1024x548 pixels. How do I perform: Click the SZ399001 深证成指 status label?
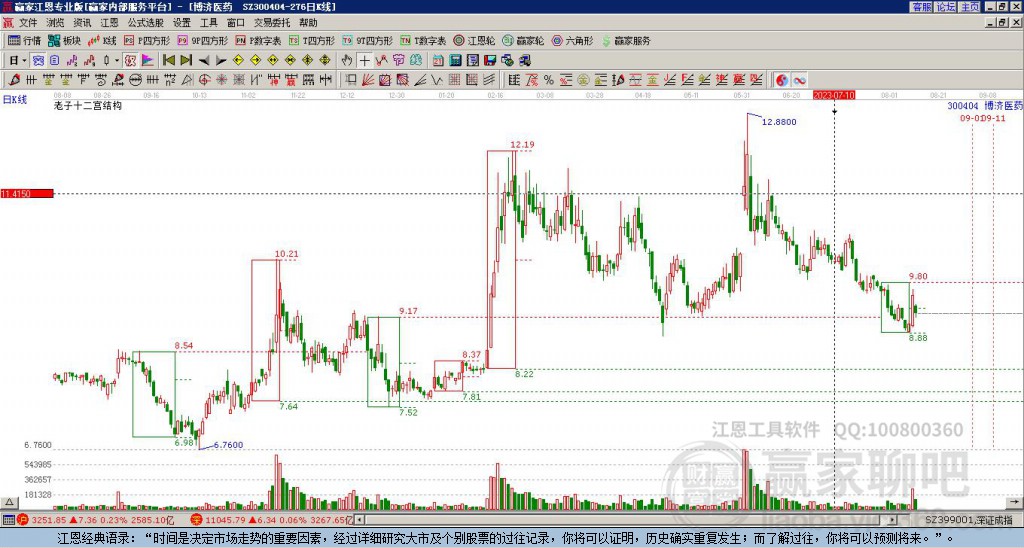[968, 520]
